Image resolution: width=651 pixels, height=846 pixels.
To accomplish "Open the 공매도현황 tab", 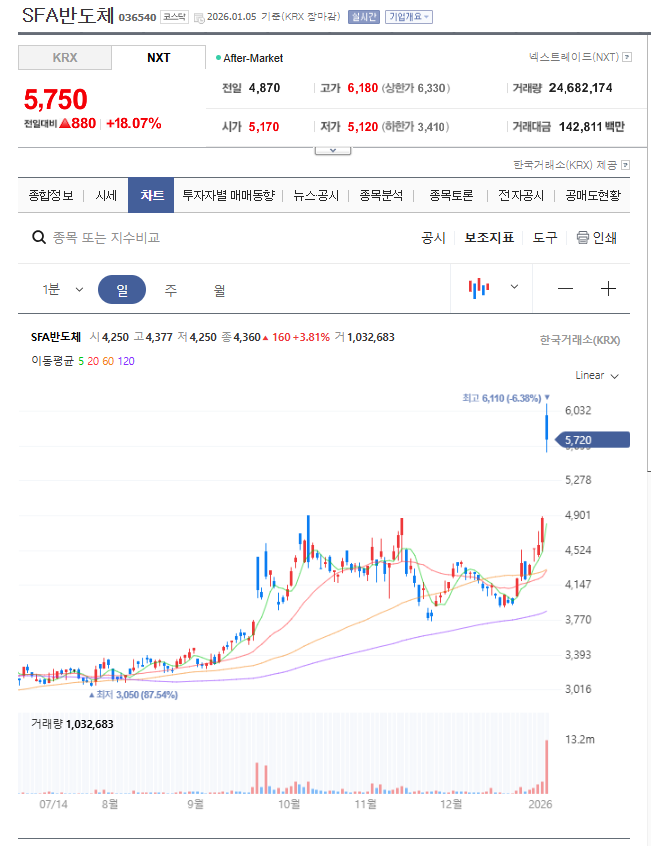I will [593, 195].
